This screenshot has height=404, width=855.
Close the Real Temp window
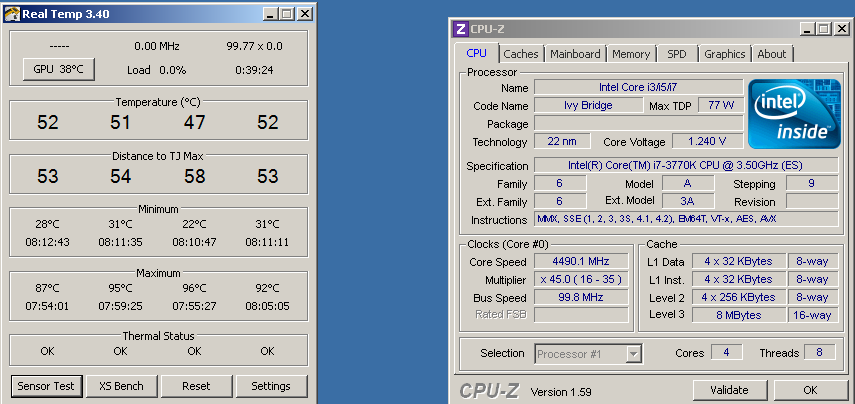pyautogui.click(x=303, y=14)
